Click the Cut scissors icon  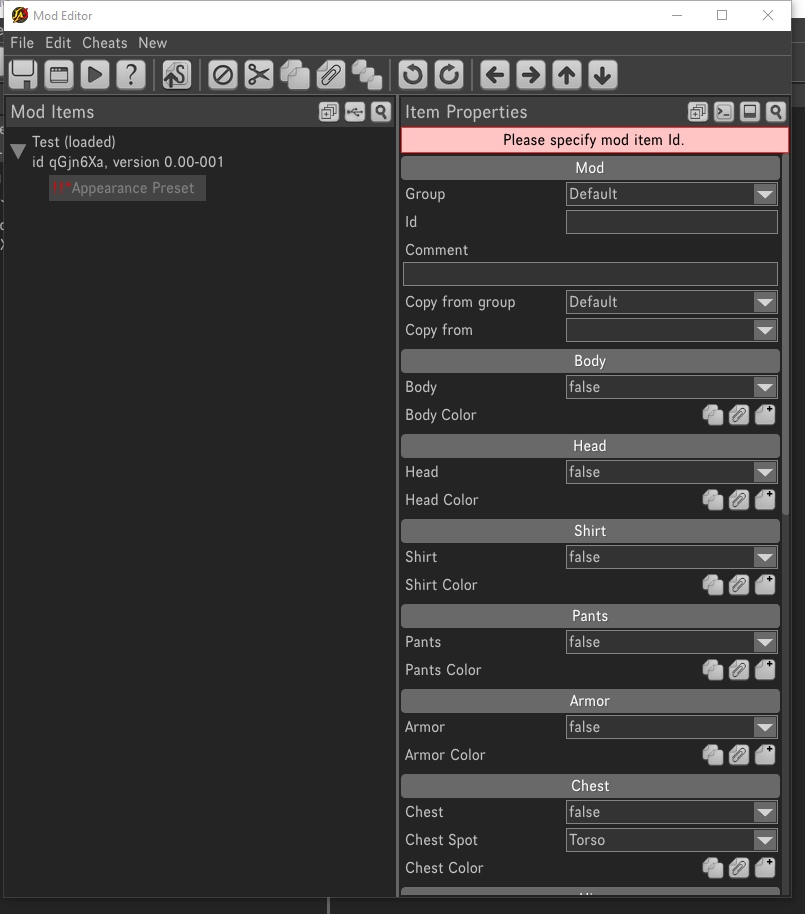pyautogui.click(x=259, y=74)
